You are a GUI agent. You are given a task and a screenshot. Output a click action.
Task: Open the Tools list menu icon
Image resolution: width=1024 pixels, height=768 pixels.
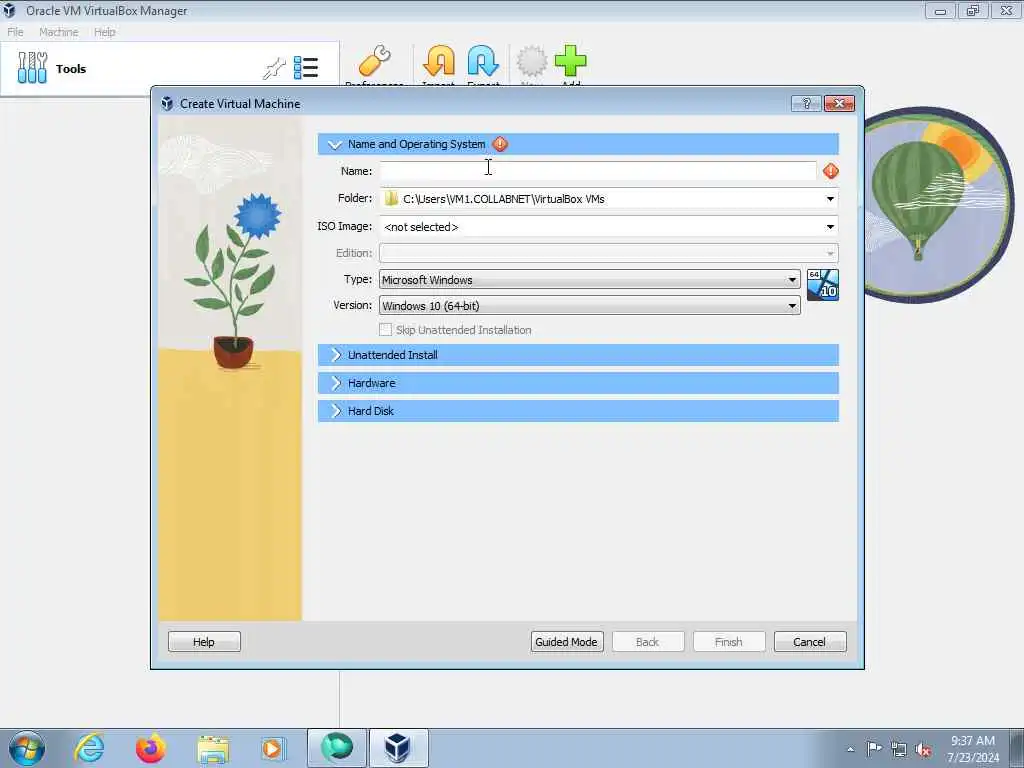click(306, 68)
